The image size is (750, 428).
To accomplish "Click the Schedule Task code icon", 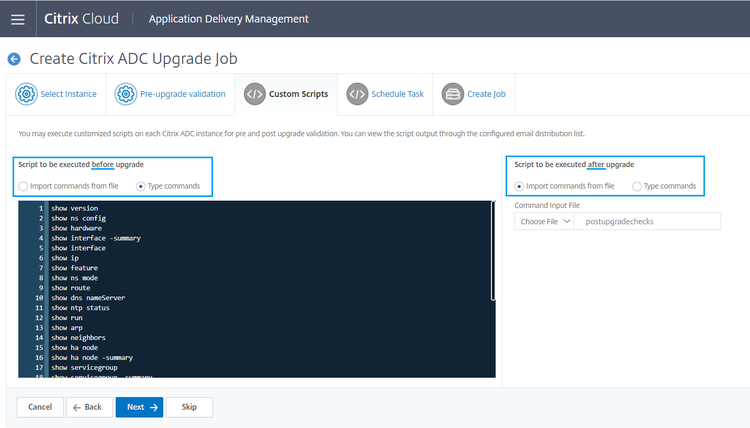I will [x=357, y=94].
